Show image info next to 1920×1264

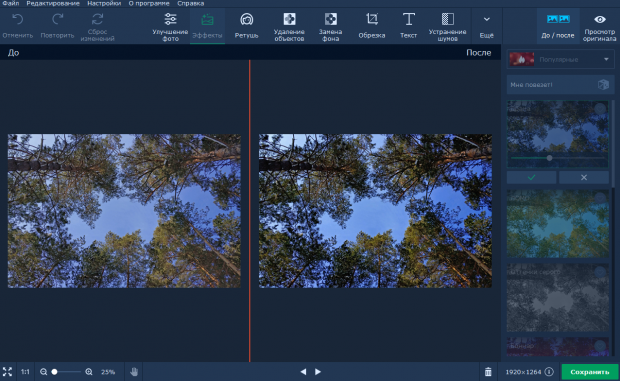[x=549, y=372]
